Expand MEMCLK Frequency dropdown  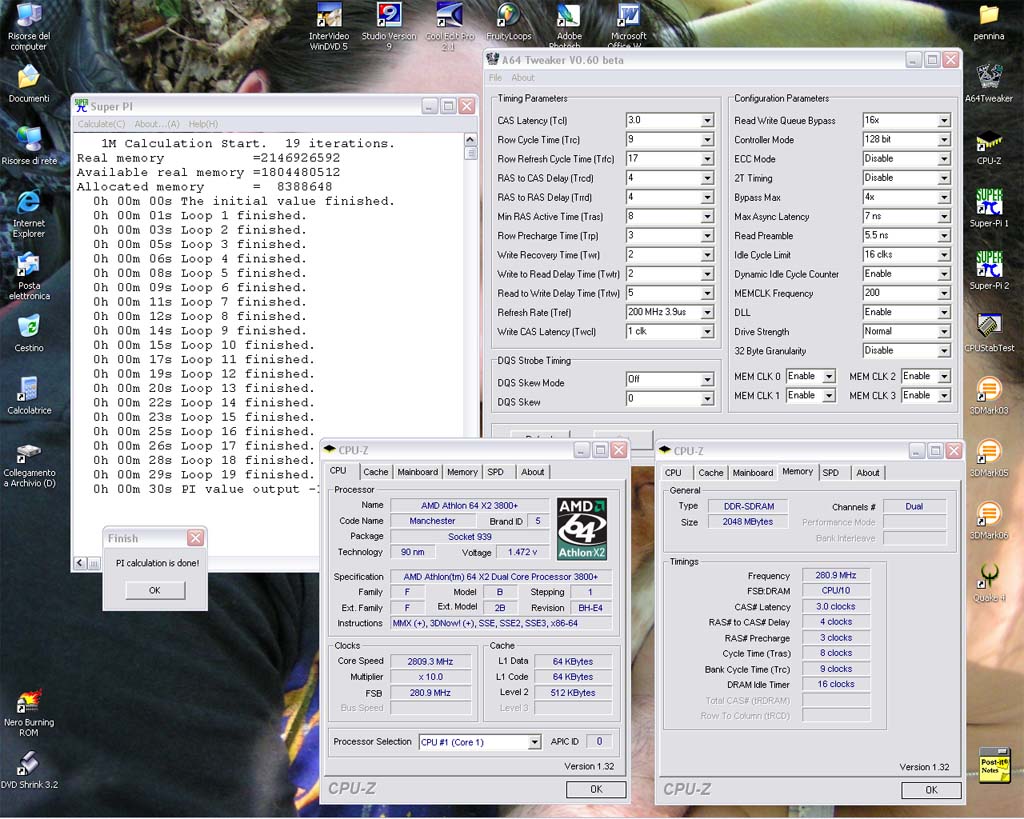[x=944, y=293]
